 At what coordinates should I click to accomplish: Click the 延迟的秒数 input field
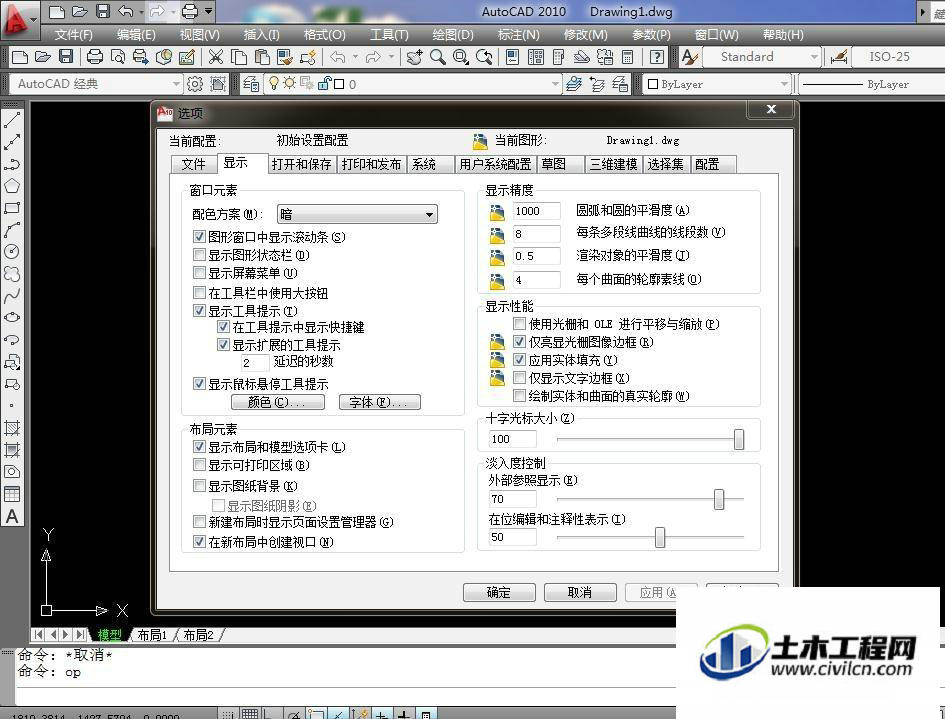pyautogui.click(x=255, y=362)
